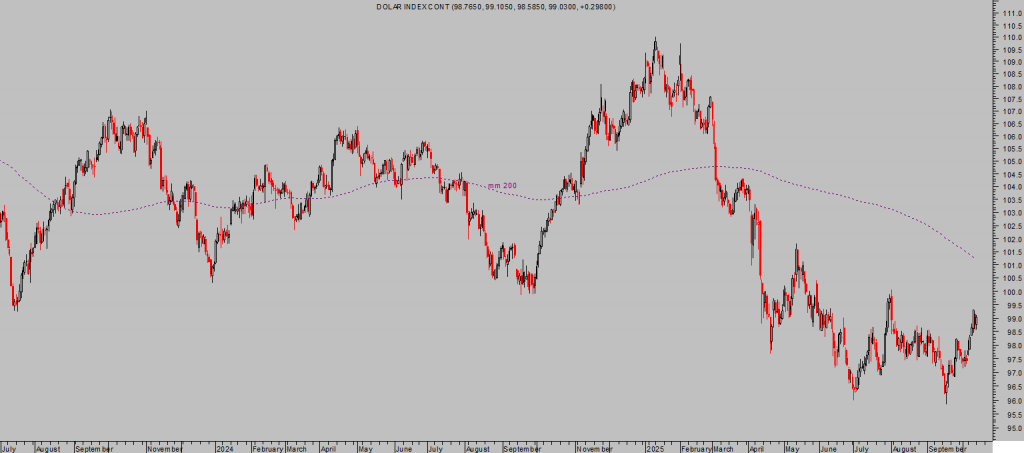Screen dimensions: 1024x453
Task: Select the mm 200 moving average label
Action: coord(502,185)
